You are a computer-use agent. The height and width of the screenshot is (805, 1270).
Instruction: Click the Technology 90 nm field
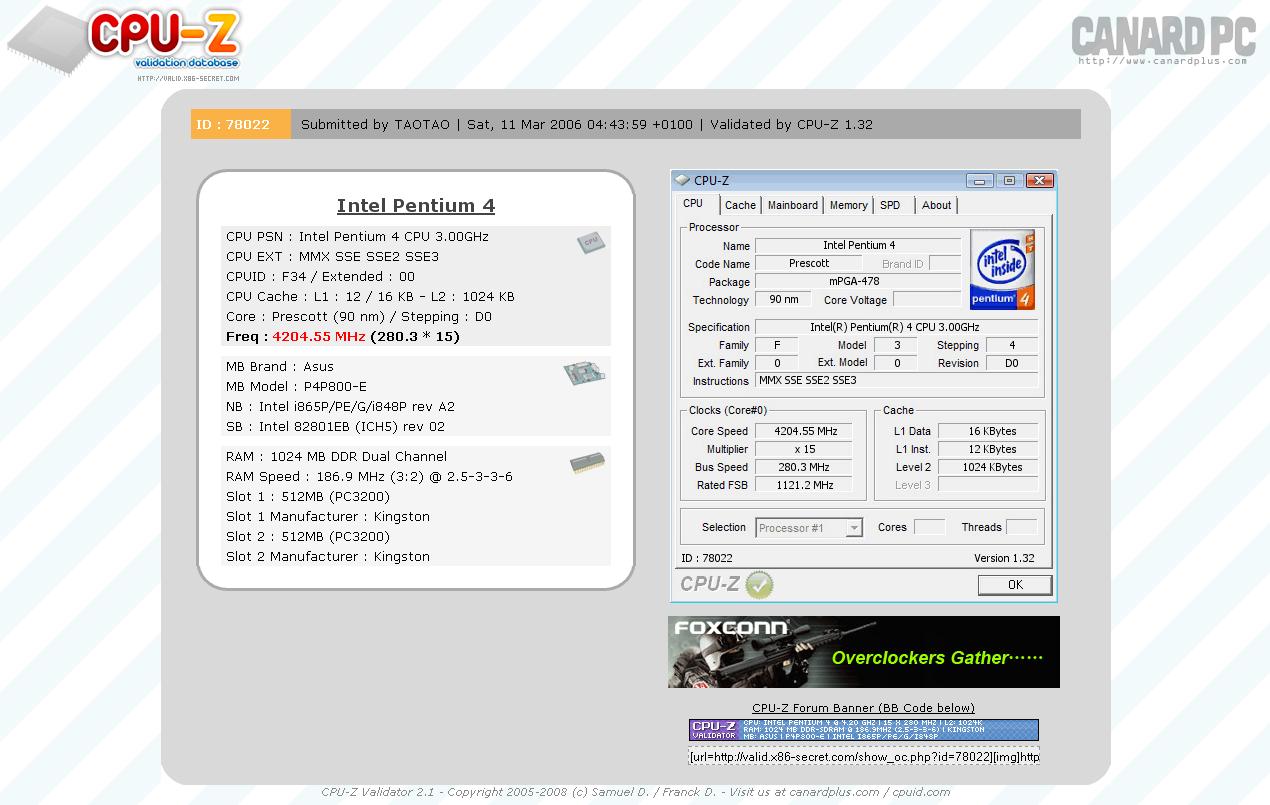pyautogui.click(x=783, y=299)
